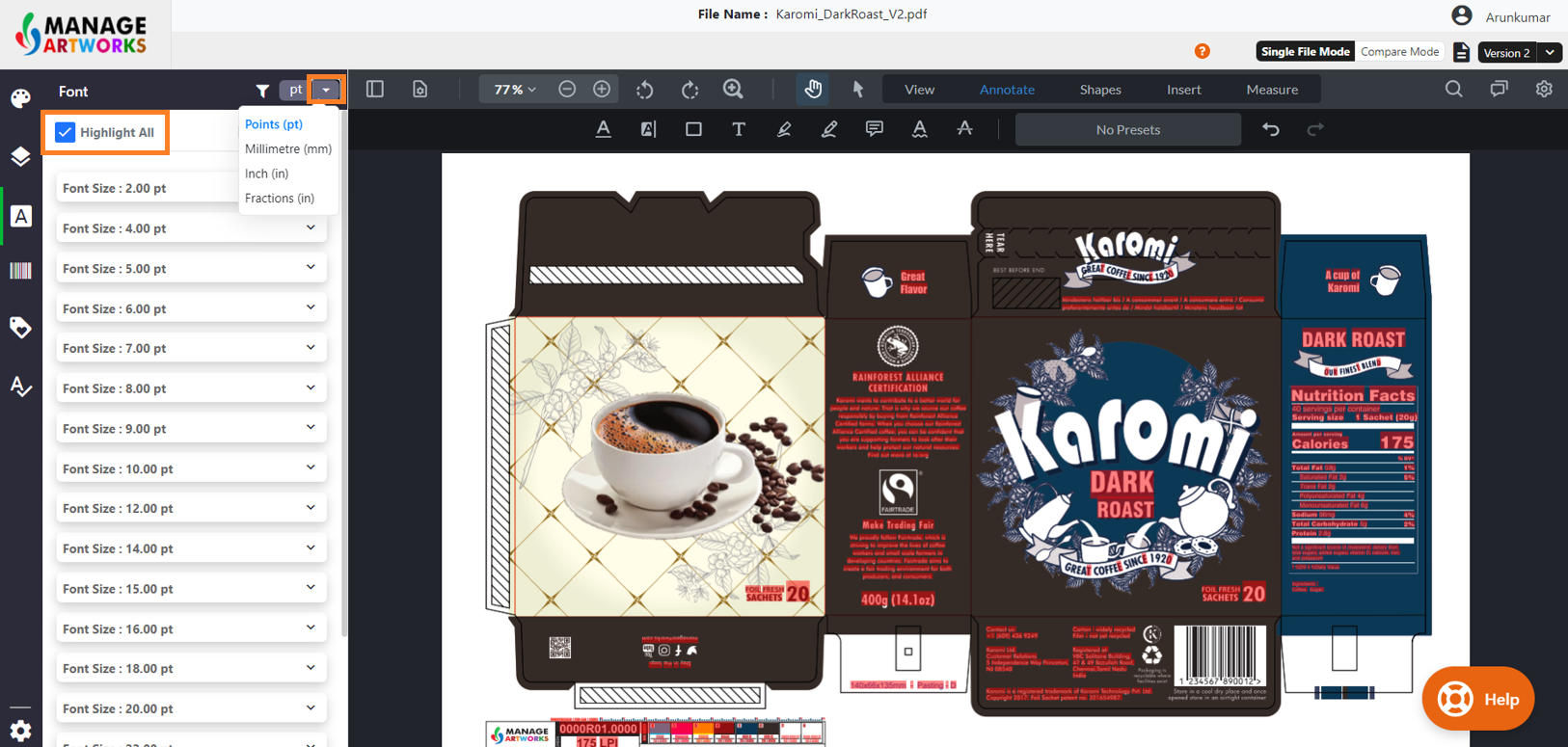Viewport: 1568px width, 747px height.
Task: Activate the marquee zoom magnifier tool
Action: tap(733, 90)
